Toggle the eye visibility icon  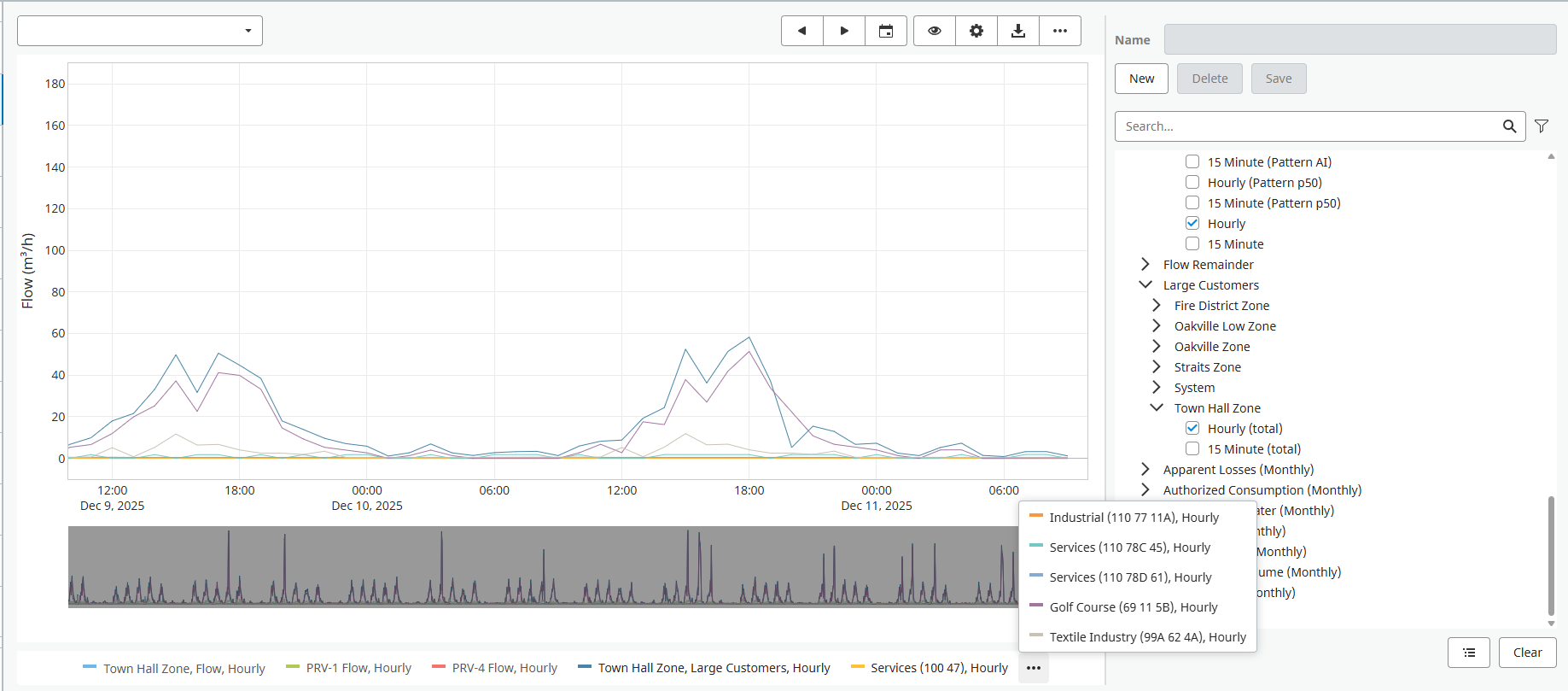pyautogui.click(x=935, y=31)
